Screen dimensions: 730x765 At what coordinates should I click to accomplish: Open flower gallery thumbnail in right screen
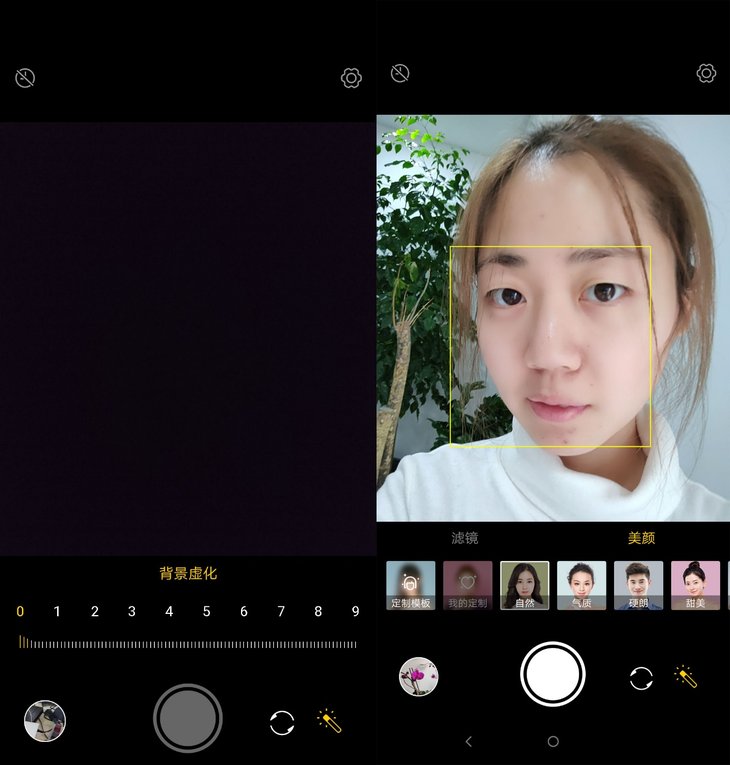point(418,676)
